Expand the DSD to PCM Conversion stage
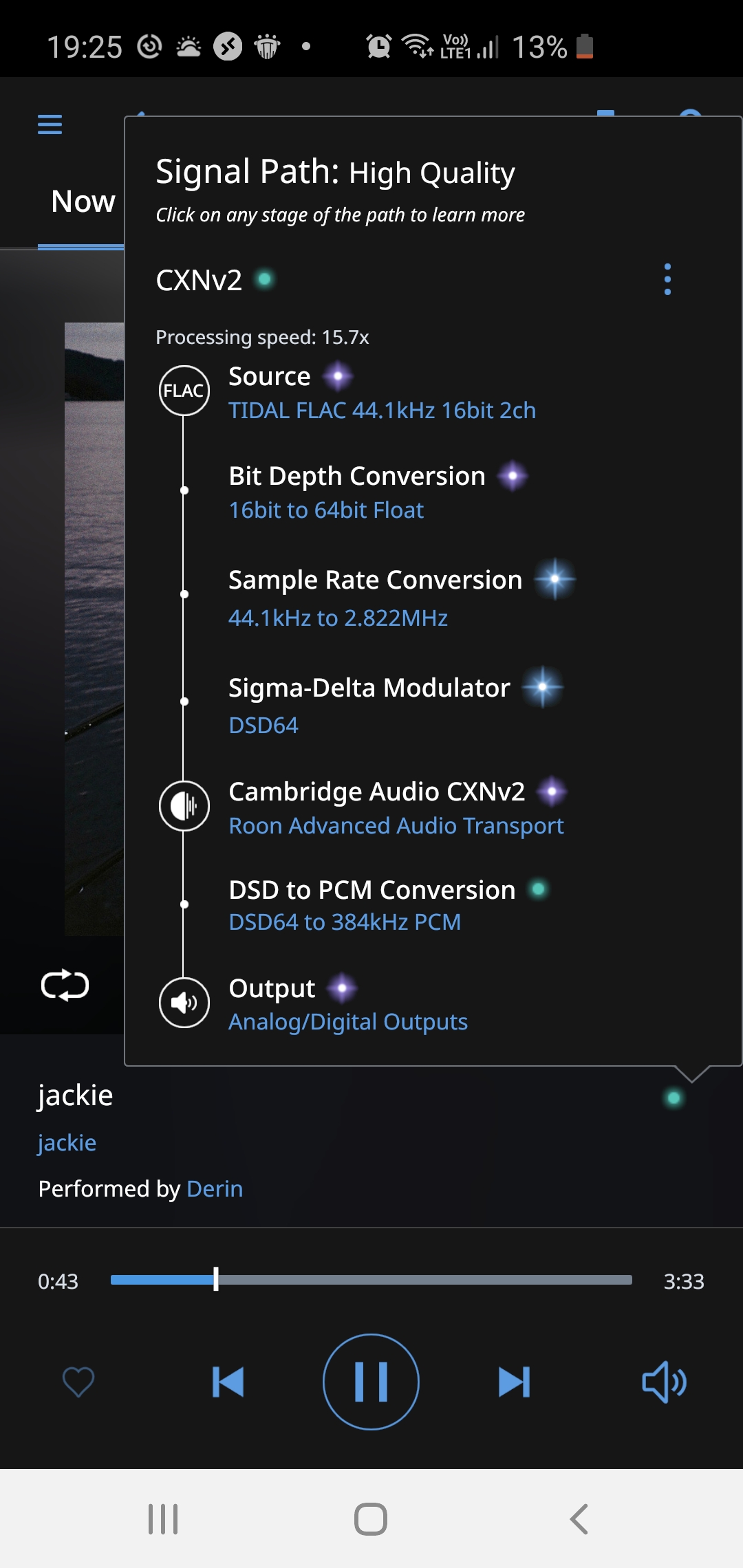The width and height of the screenshot is (743, 1568). tap(371, 889)
